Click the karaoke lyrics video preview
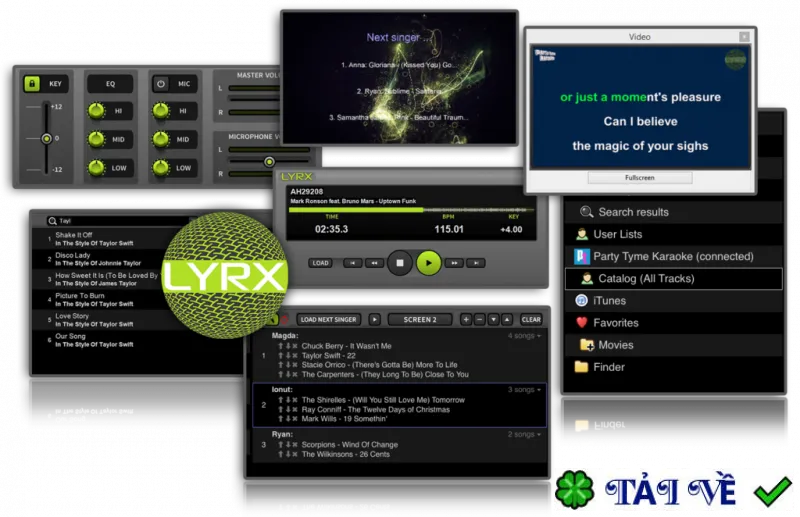 [x=640, y=107]
